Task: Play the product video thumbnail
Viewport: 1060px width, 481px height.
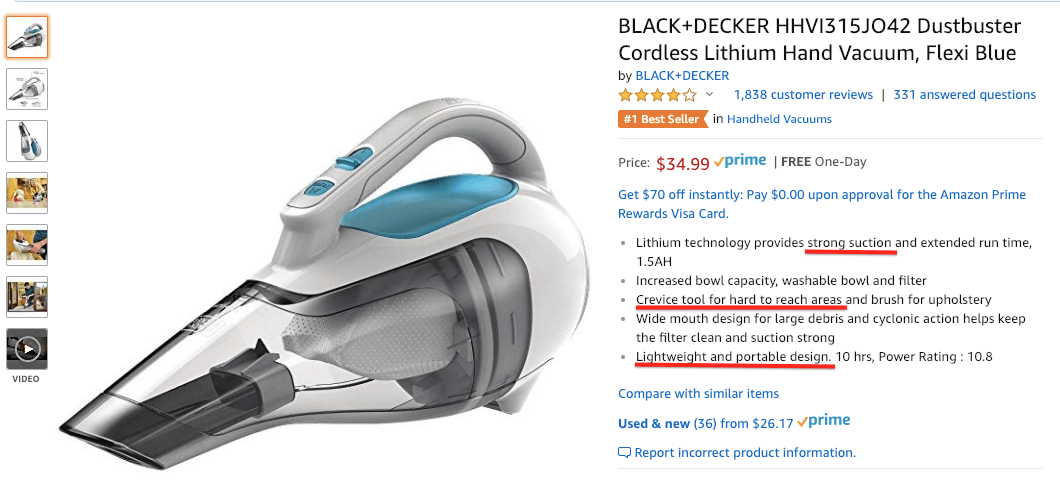Action: click(x=27, y=349)
